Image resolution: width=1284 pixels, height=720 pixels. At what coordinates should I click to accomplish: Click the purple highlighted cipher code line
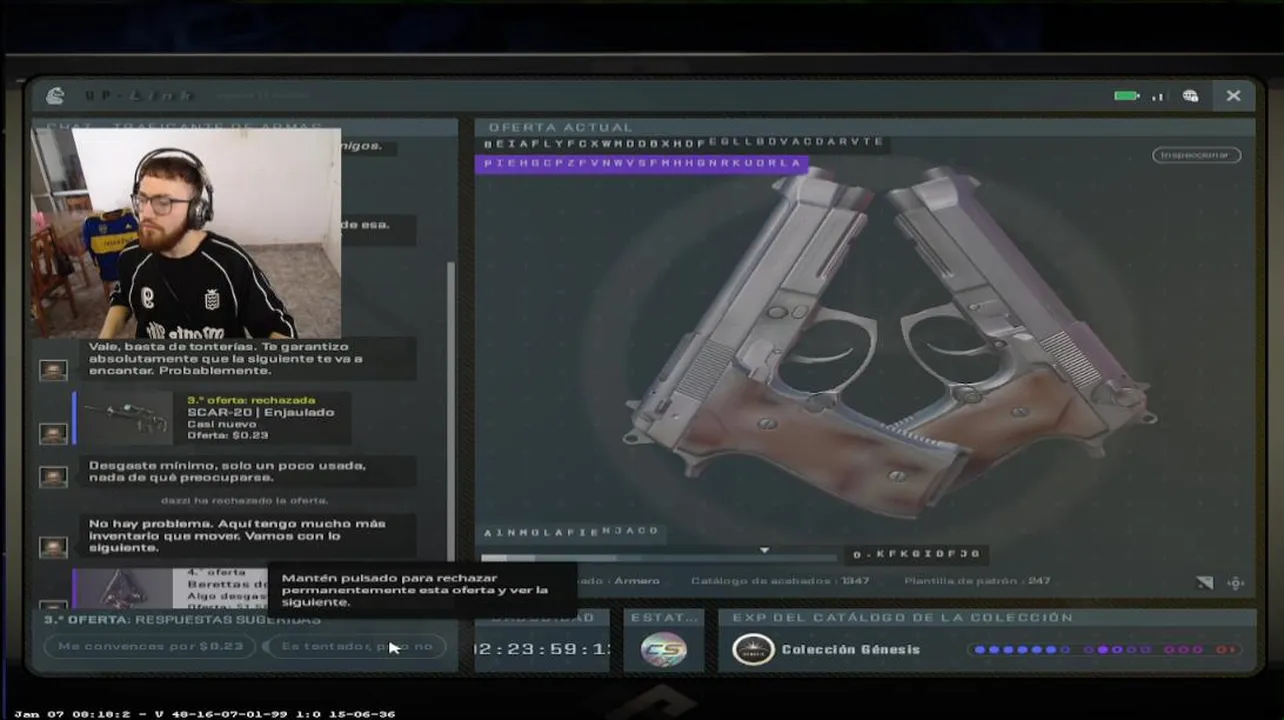642,163
